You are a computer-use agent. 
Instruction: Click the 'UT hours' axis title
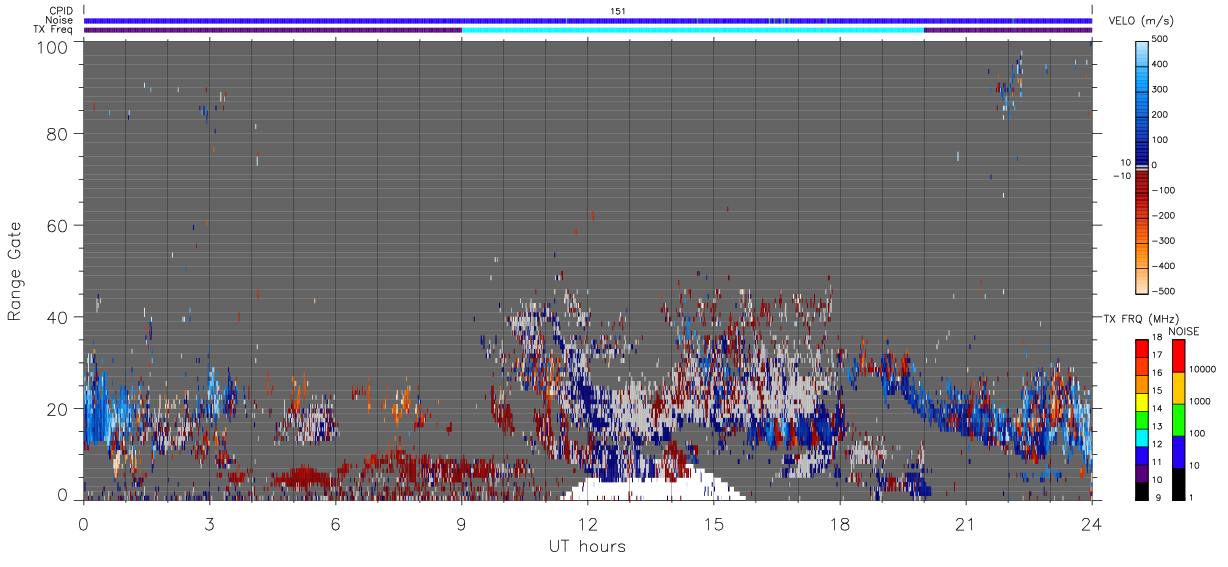[587, 546]
